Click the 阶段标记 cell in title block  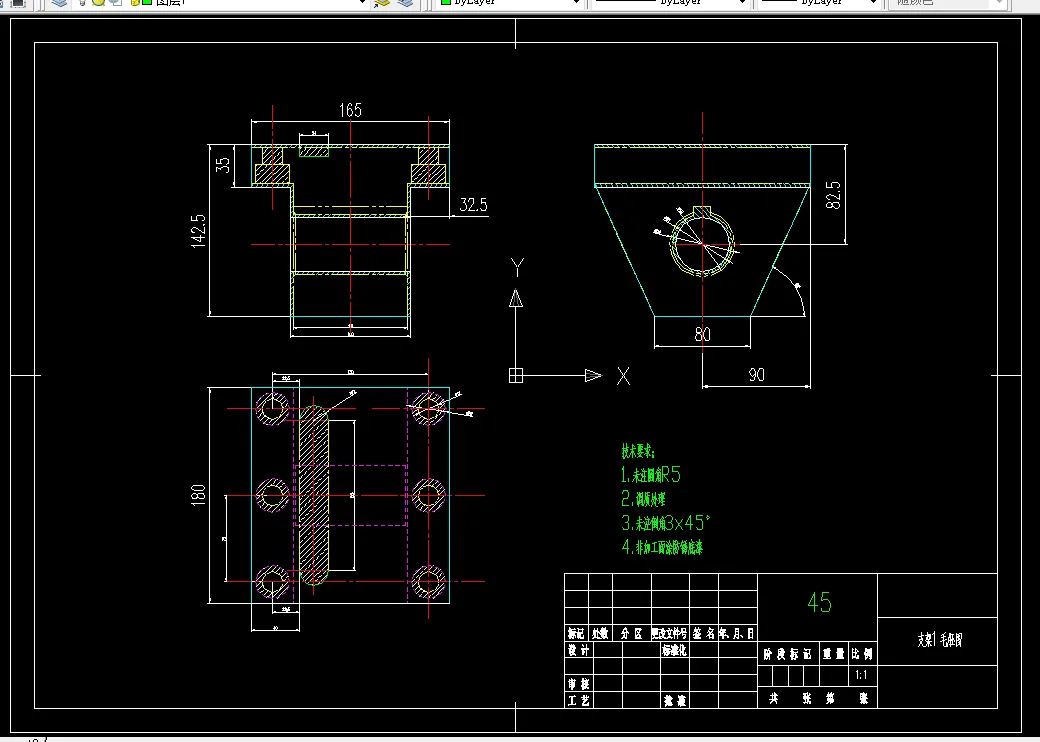(787, 654)
